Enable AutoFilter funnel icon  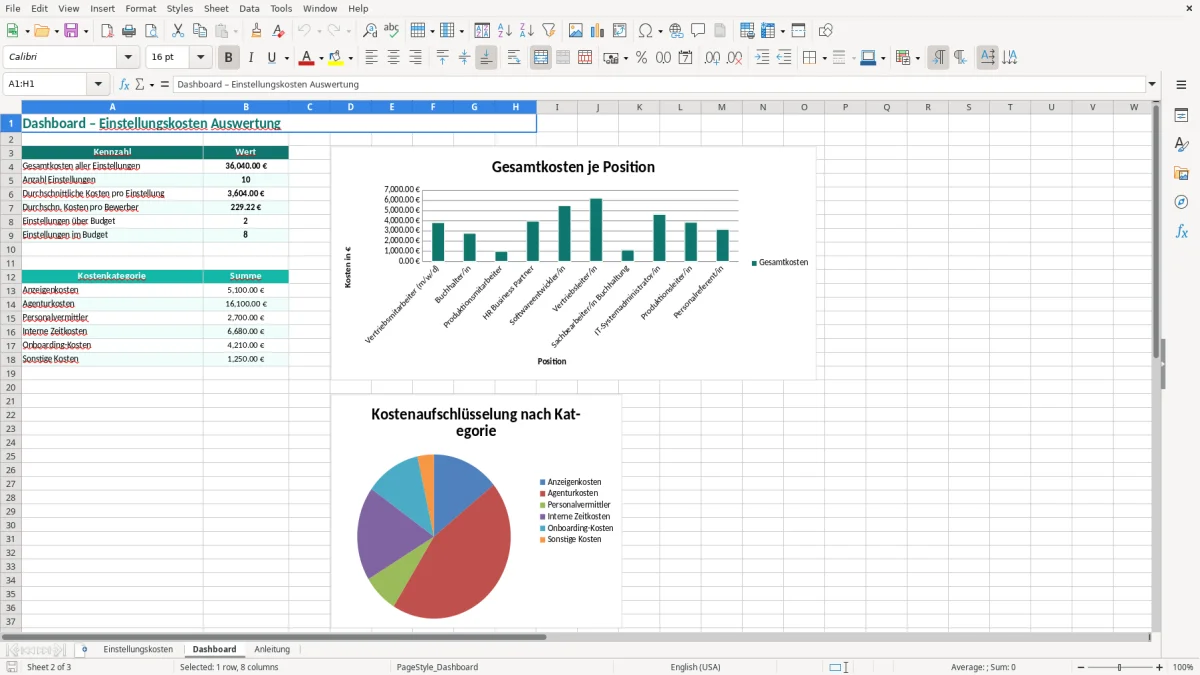pyautogui.click(x=549, y=31)
